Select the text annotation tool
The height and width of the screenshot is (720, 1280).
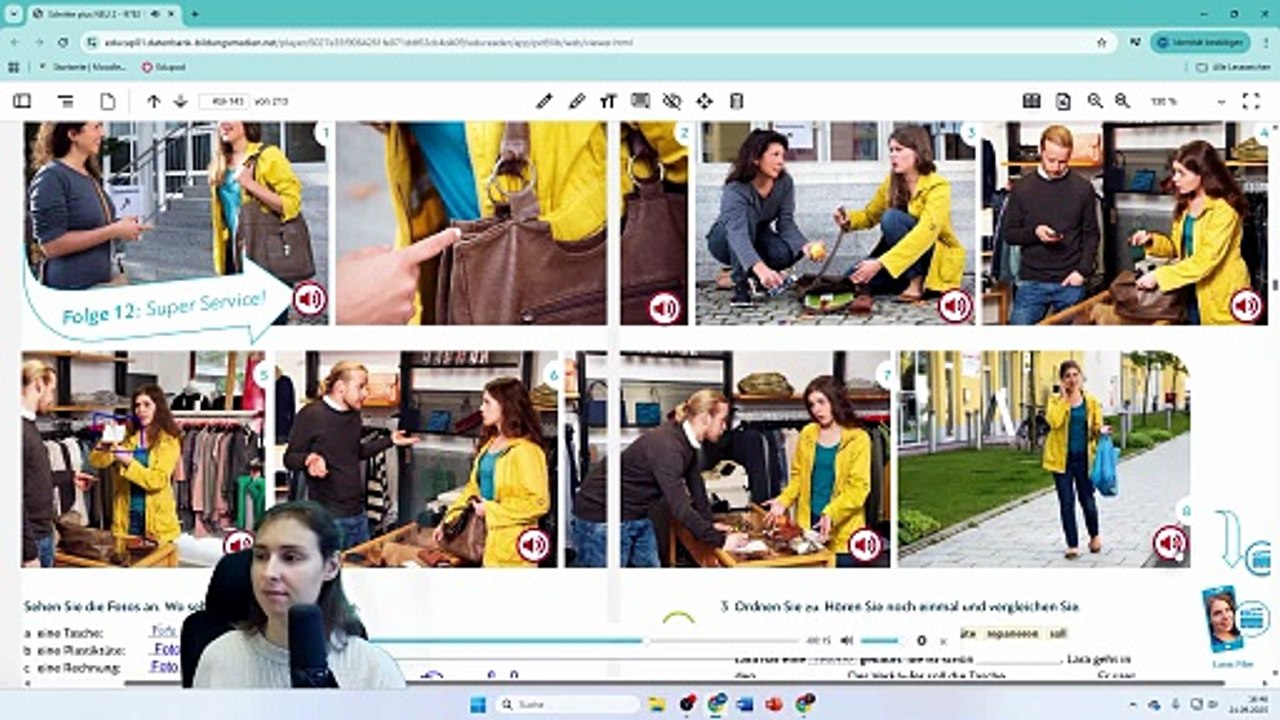(x=608, y=101)
